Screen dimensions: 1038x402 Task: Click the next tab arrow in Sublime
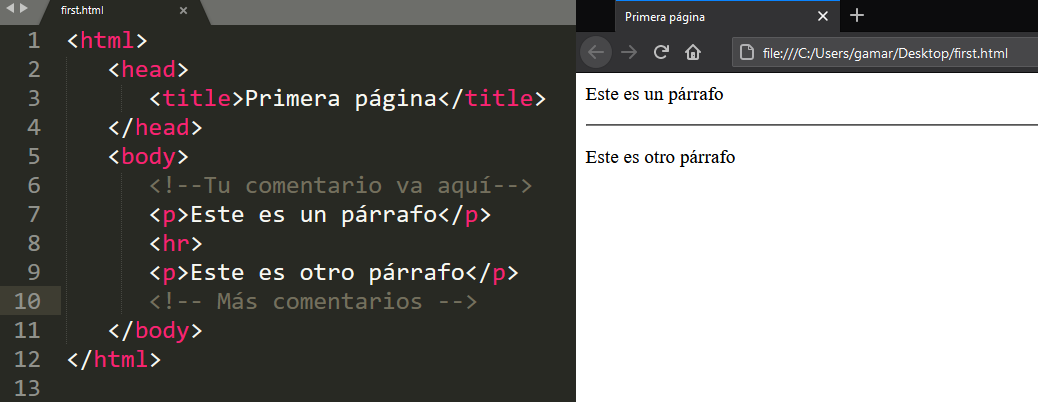pos(24,9)
